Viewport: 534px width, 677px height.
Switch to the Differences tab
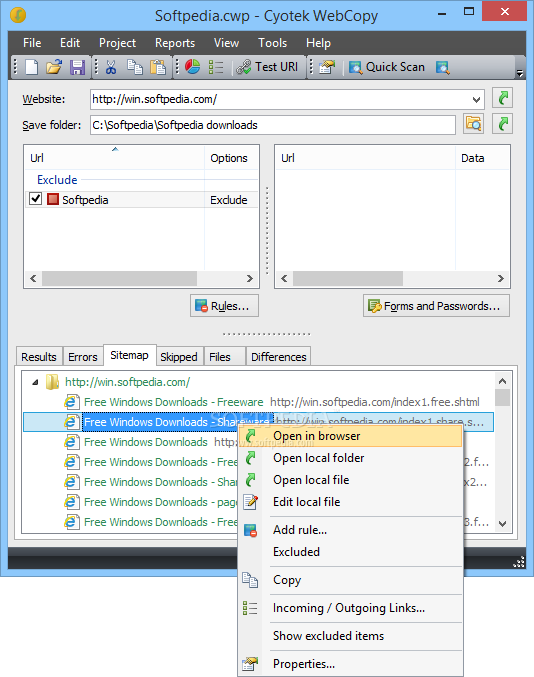278,357
